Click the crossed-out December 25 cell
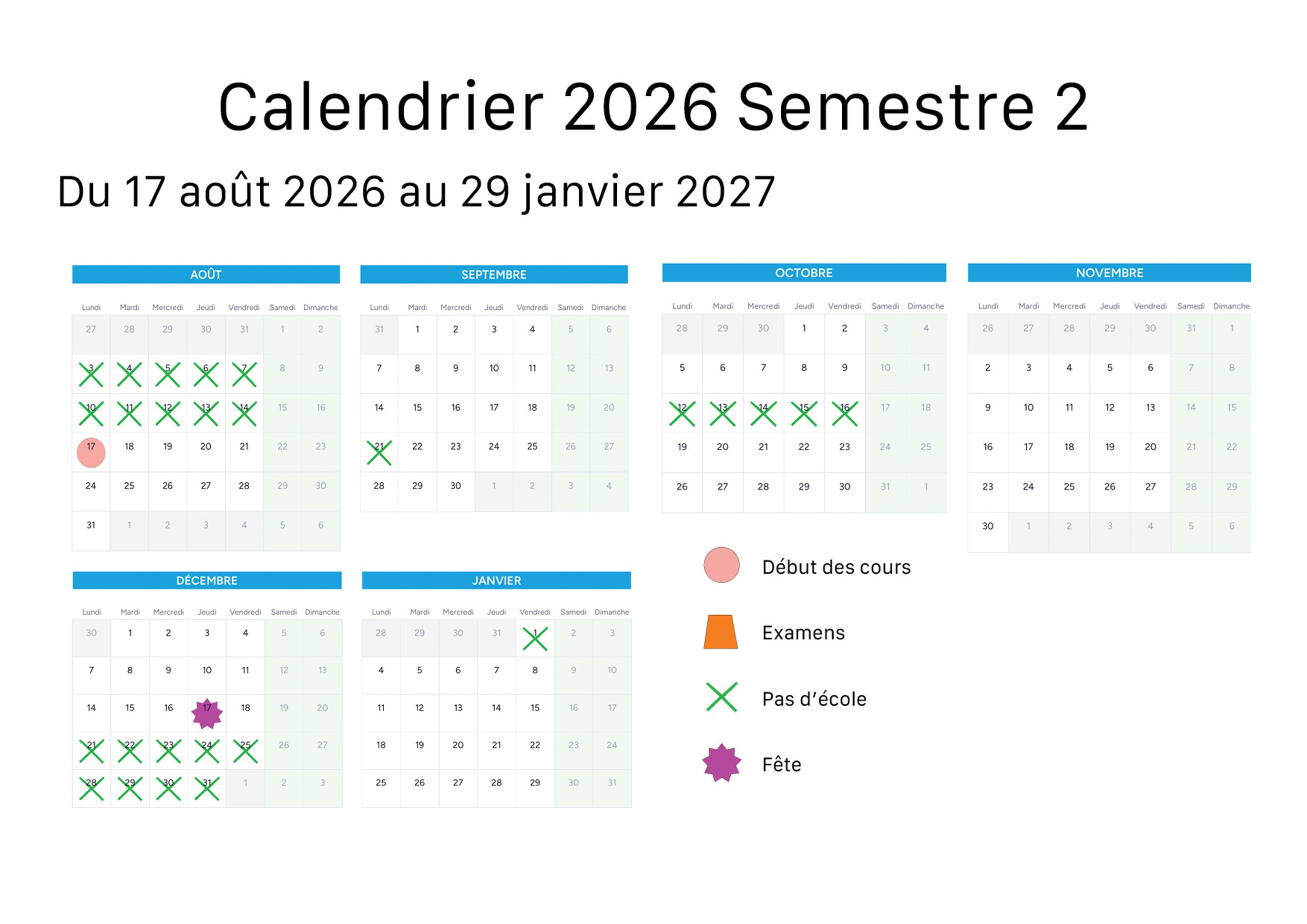1307x924 pixels. click(x=245, y=751)
